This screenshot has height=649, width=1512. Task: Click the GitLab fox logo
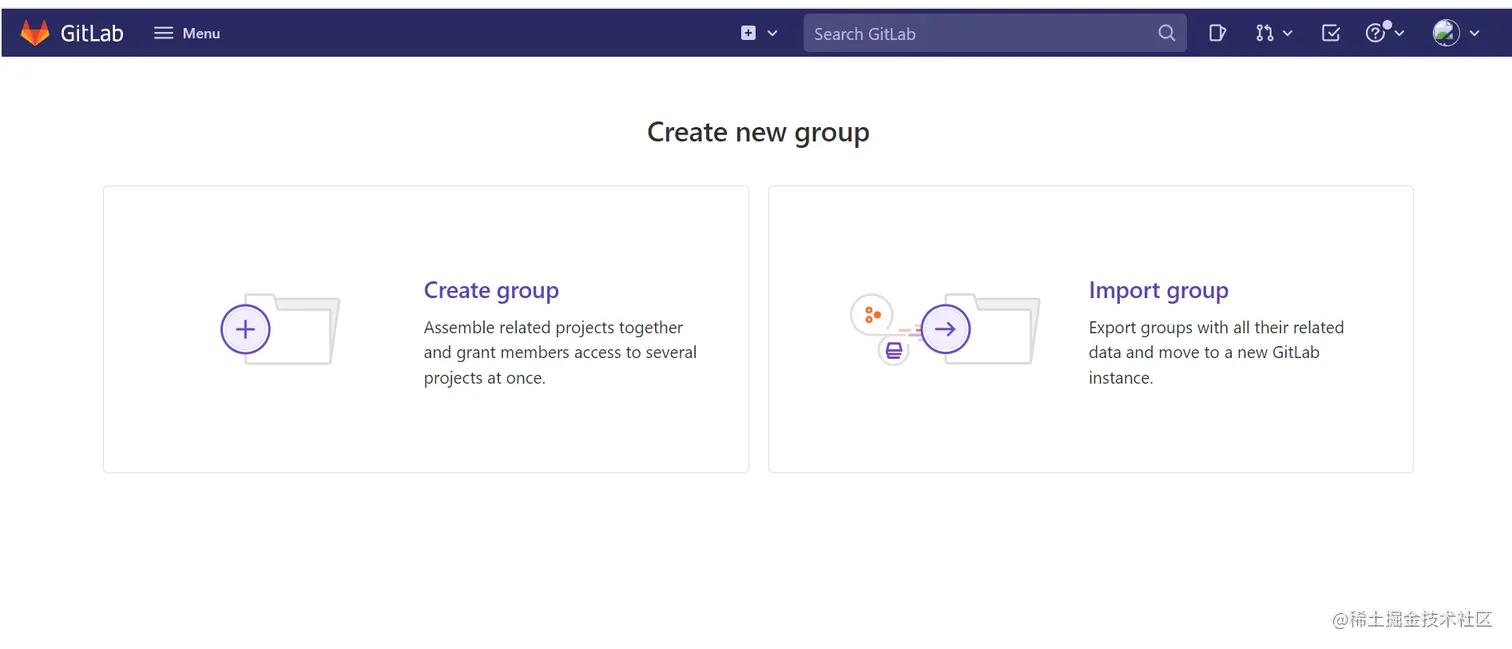[x=35, y=33]
